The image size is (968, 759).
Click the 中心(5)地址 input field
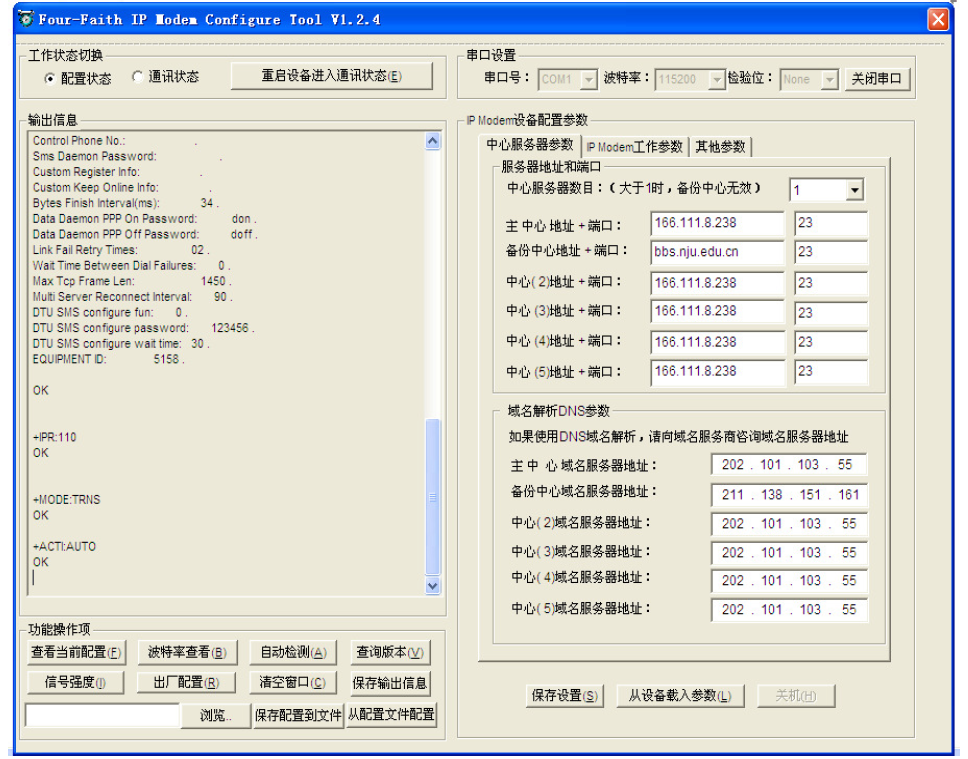click(x=717, y=372)
